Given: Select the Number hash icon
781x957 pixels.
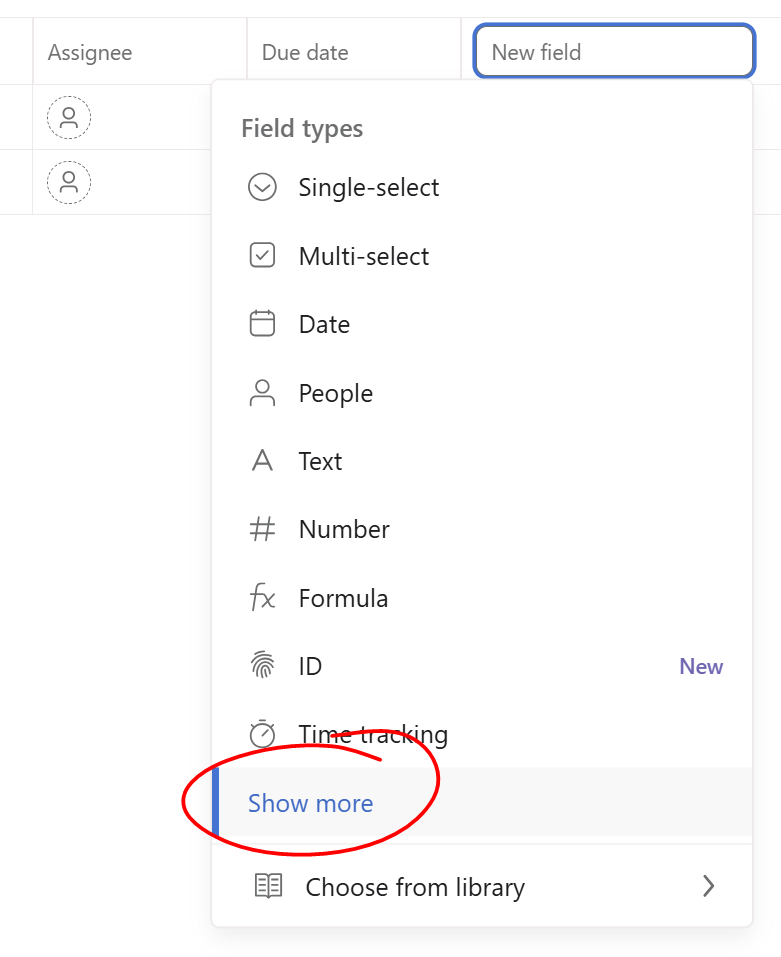Looking at the screenshot, I should click(262, 529).
